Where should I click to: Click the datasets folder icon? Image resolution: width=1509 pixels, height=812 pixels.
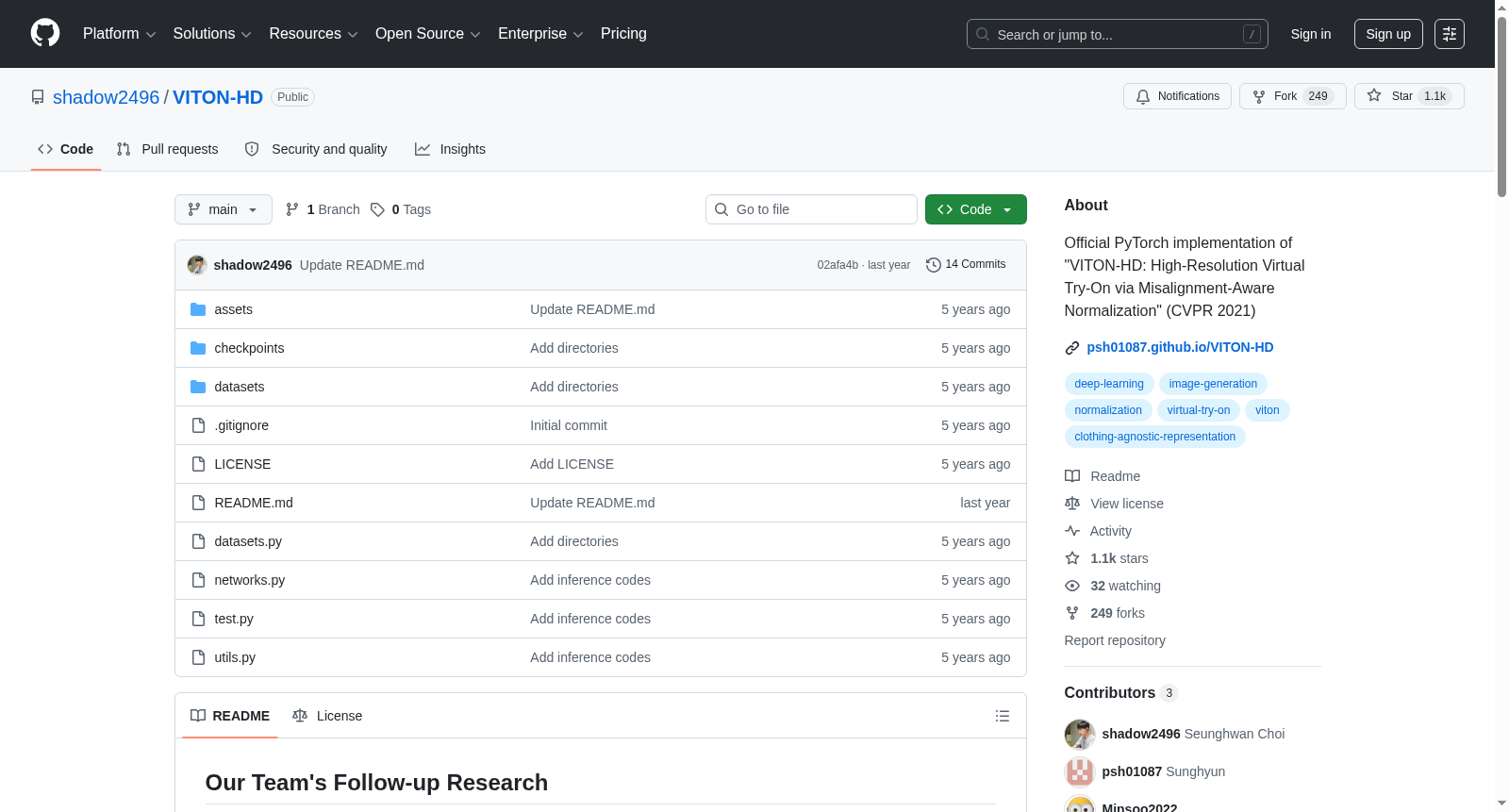click(x=198, y=387)
